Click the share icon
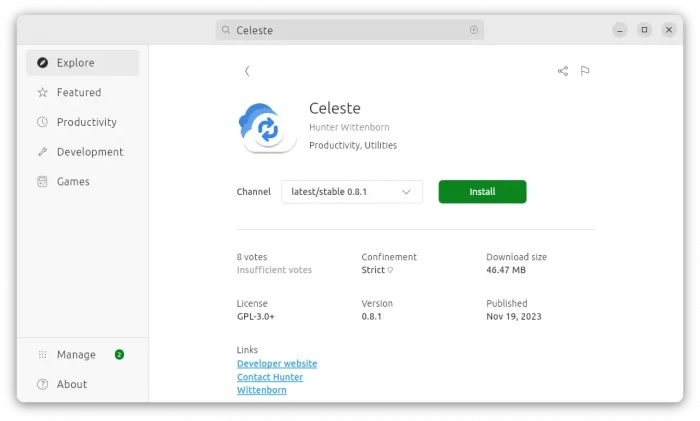This screenshot has height=421, width=700. click(563, 71)
